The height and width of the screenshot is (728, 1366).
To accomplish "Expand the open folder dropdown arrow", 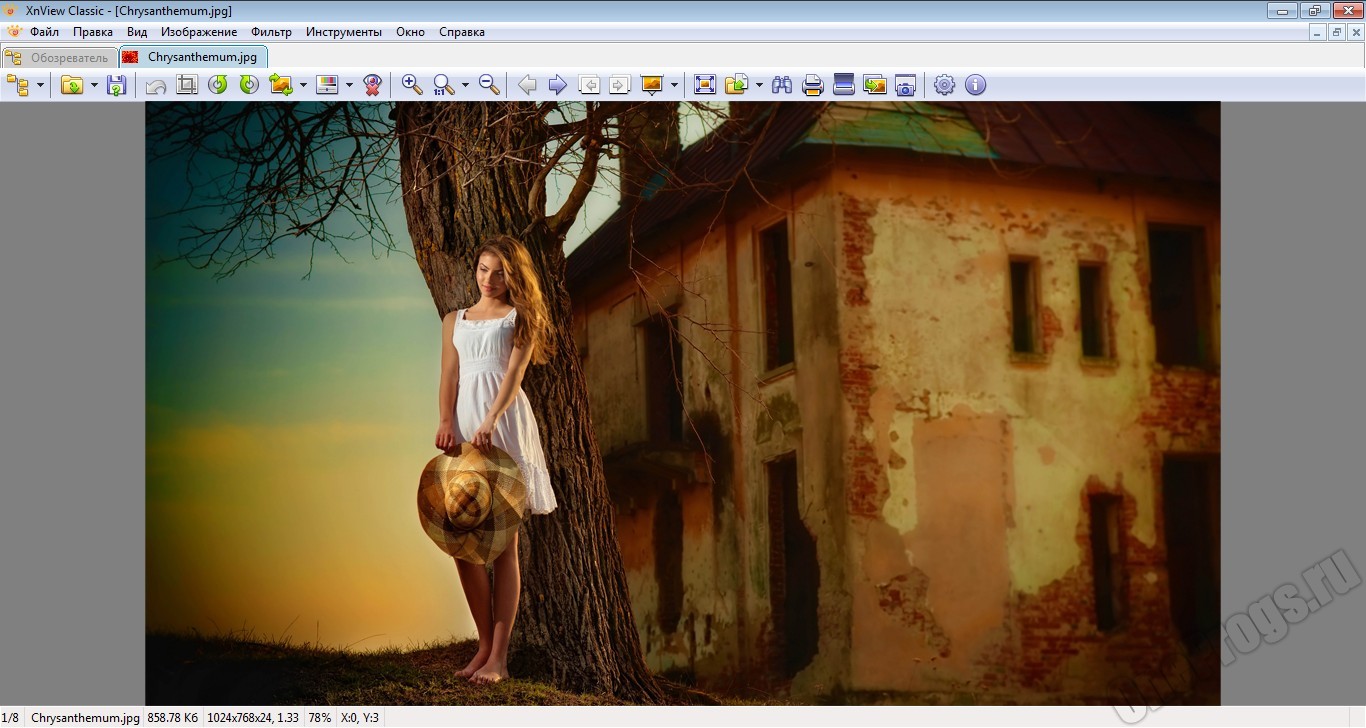I will [94, 86].
